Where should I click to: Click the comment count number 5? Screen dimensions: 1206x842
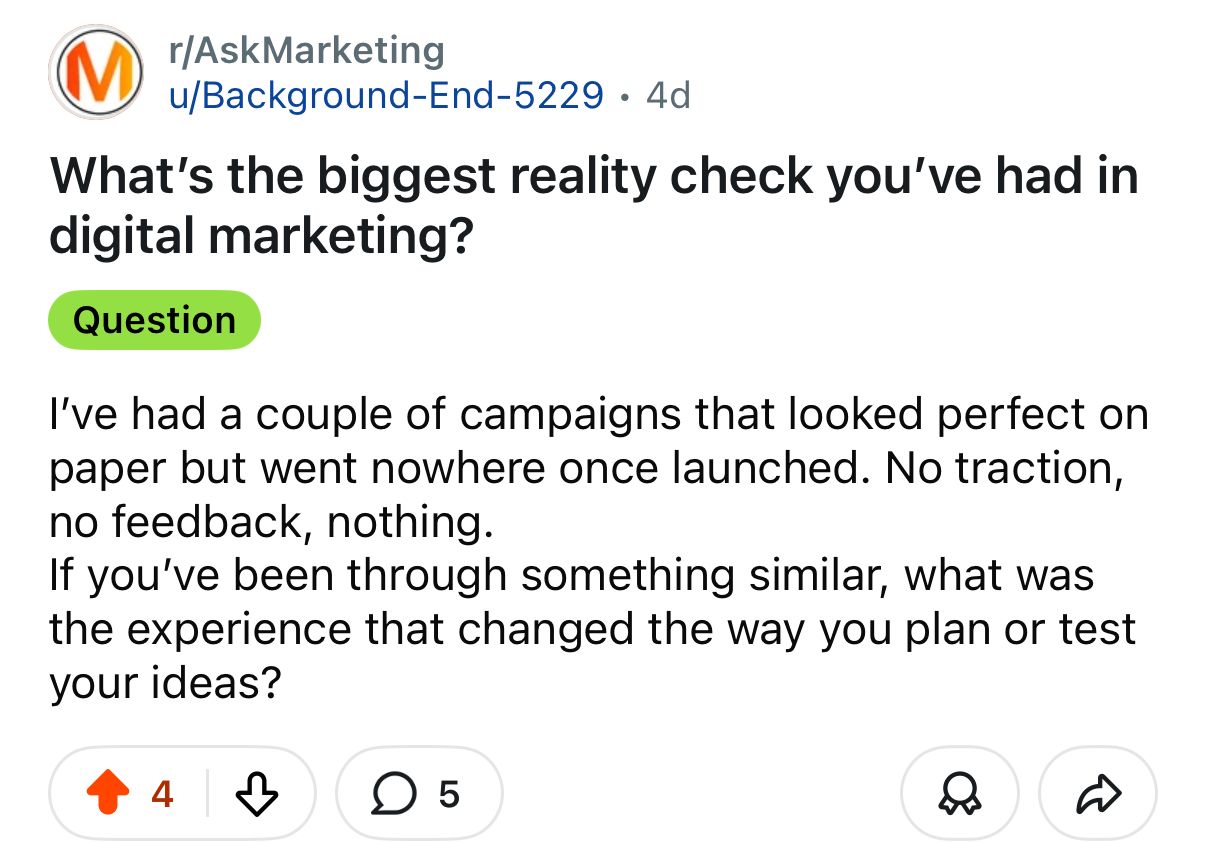(x=449, y=794)
